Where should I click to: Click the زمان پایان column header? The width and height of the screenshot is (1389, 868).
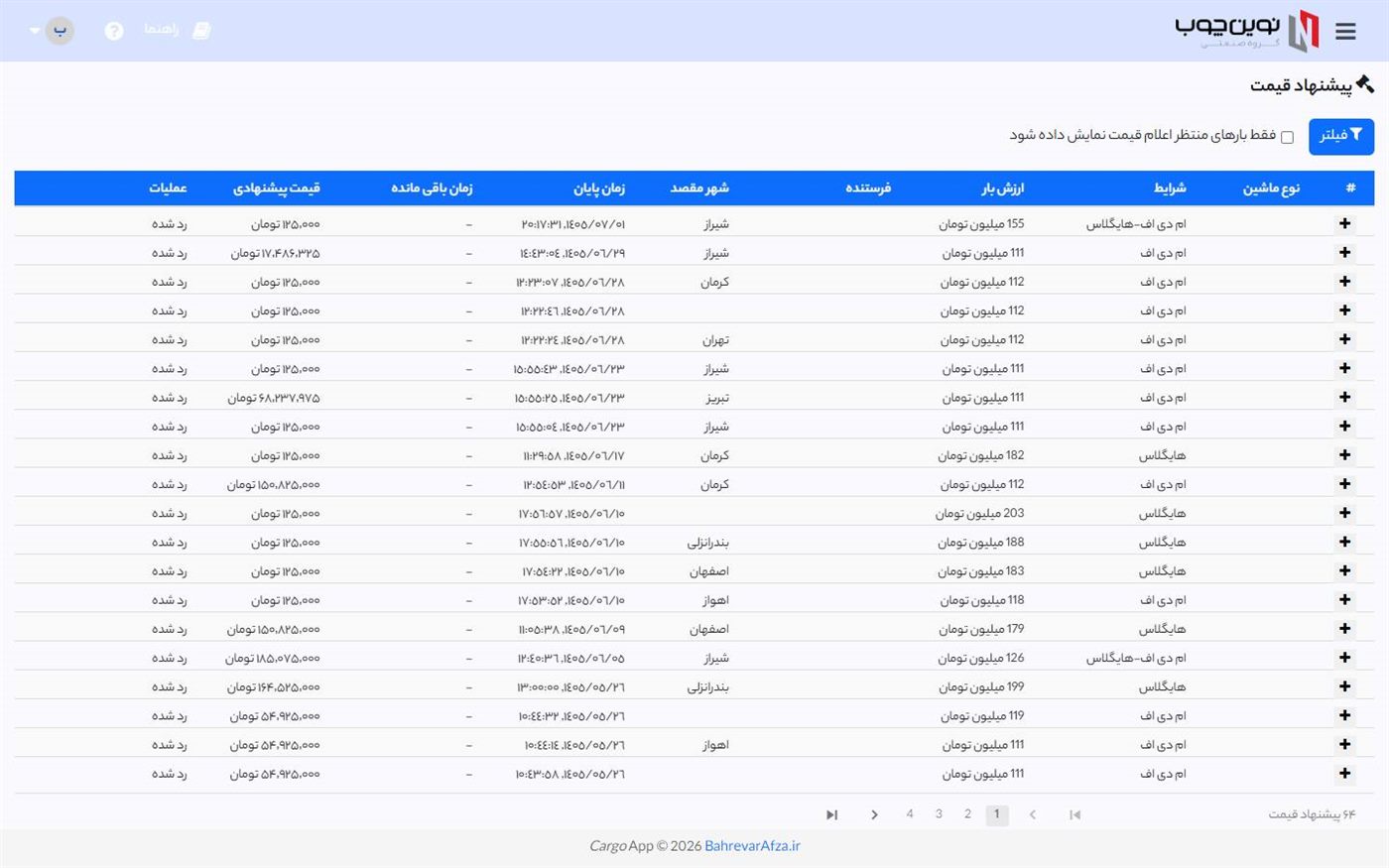pyautogui.click(x=599, y=188)
